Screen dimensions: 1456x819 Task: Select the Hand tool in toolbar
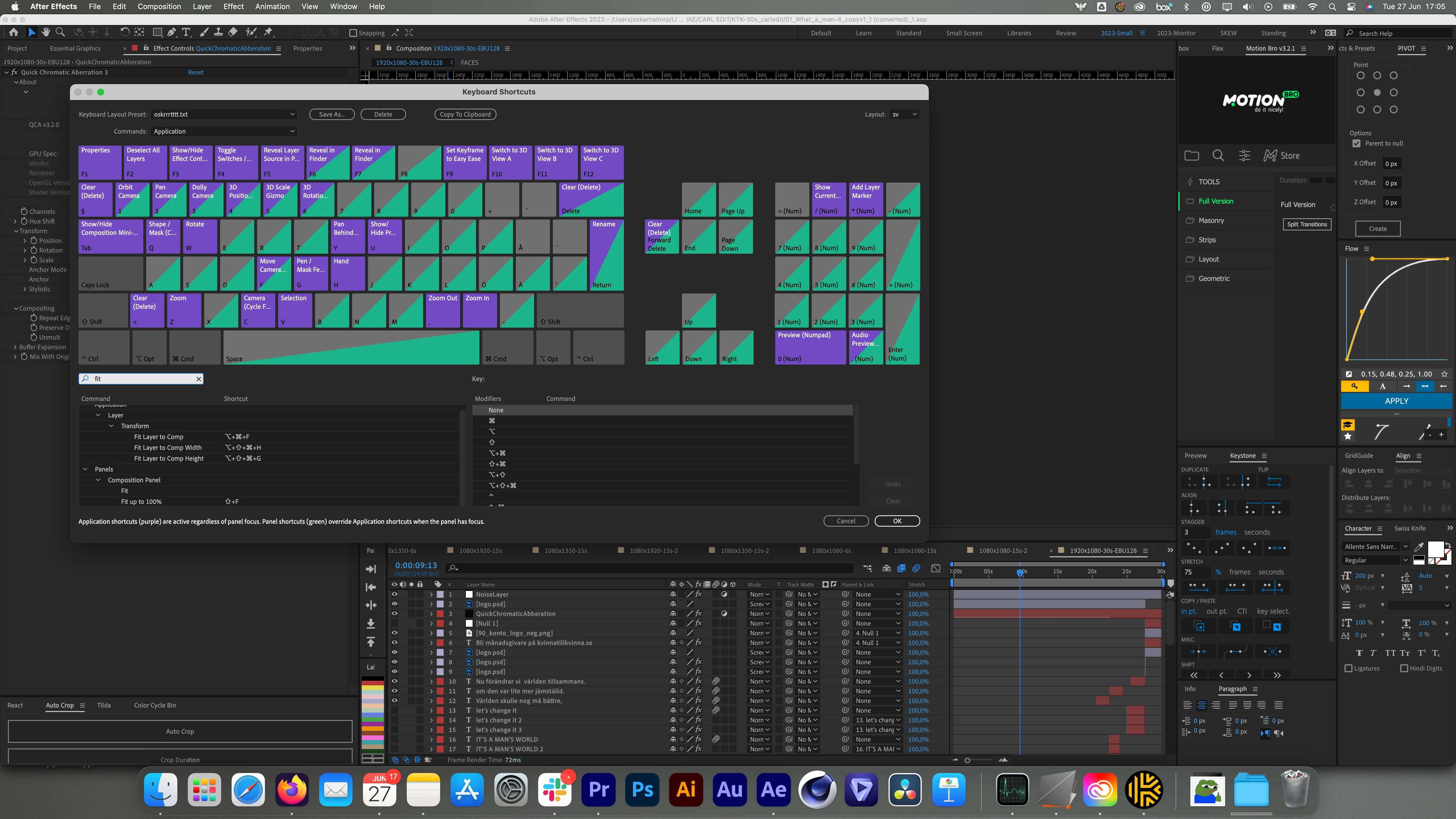click(x=46, y=32)
